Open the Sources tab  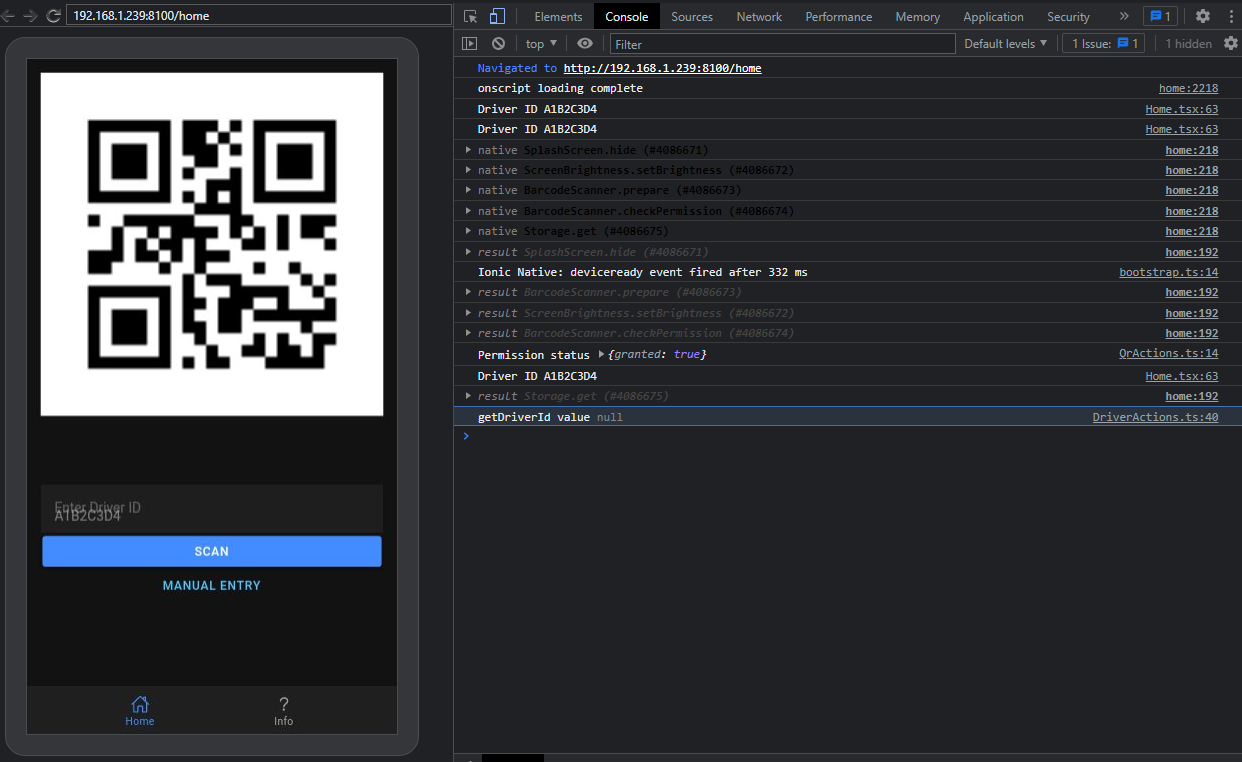692,16
